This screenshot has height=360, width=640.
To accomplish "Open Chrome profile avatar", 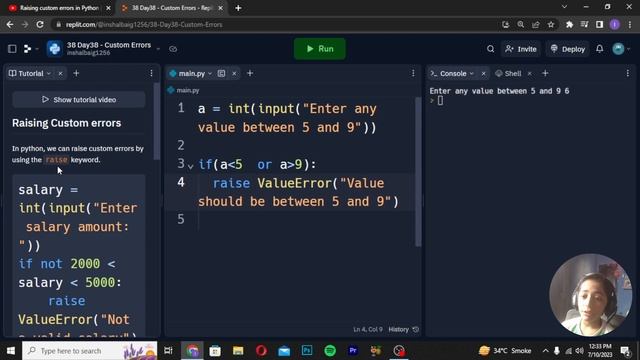I will coord(615,24).
